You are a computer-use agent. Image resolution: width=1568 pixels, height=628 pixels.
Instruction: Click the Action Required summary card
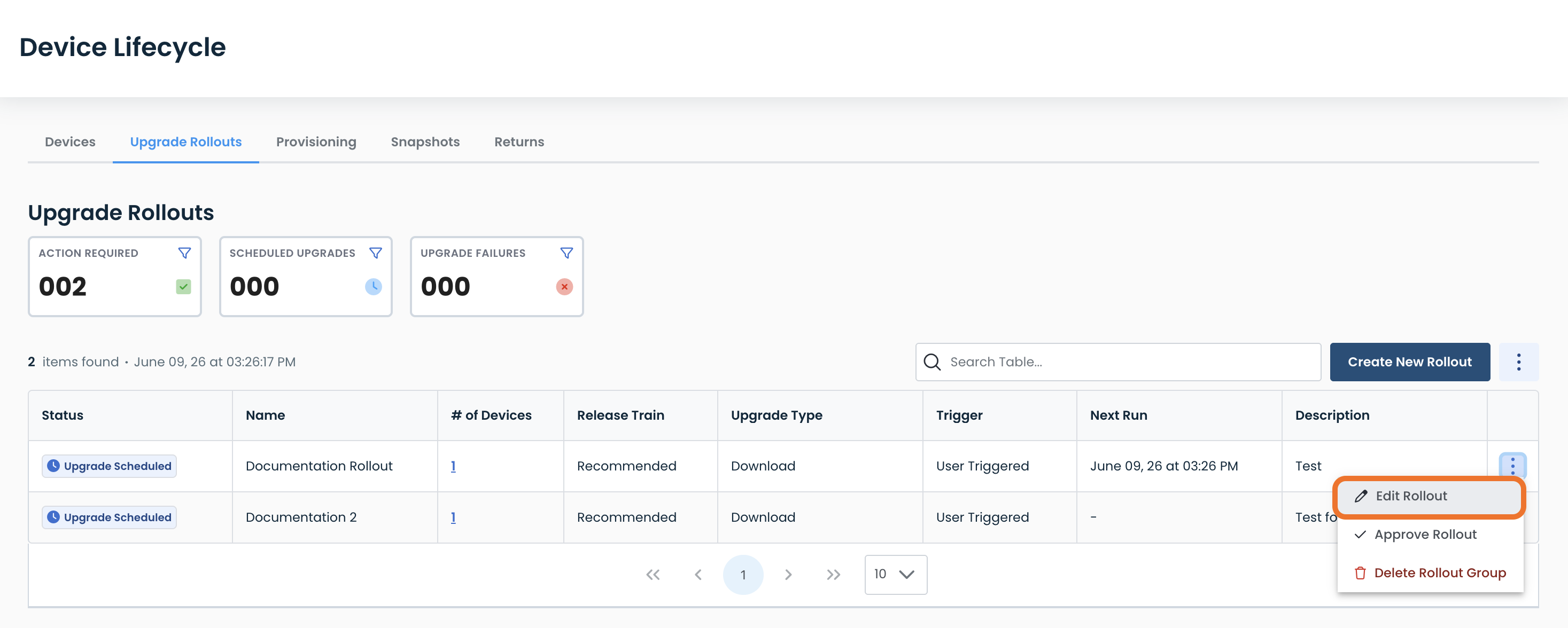click(x=114, y=277)
